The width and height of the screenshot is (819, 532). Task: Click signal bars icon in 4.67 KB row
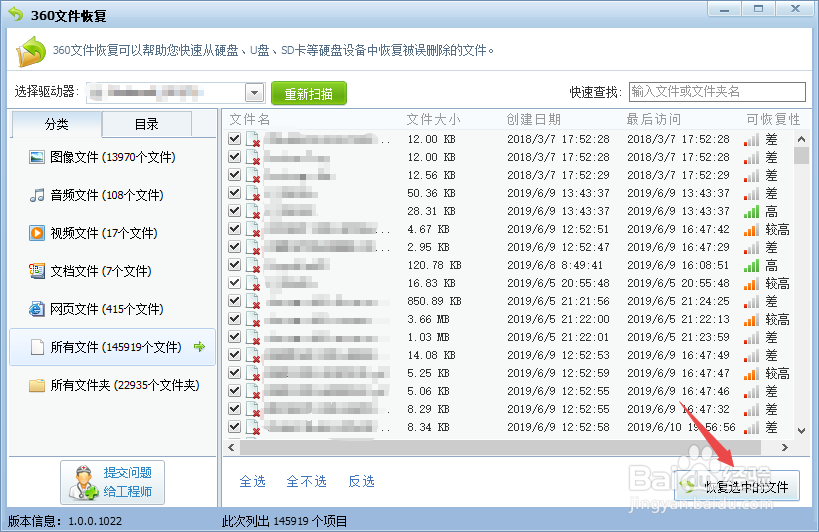click(x=751, y=230)
